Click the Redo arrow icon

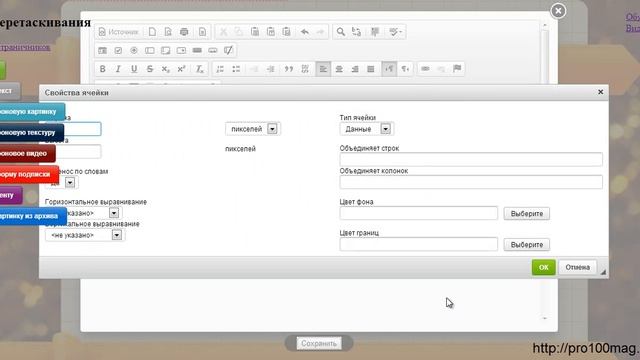tap(320, 32)
